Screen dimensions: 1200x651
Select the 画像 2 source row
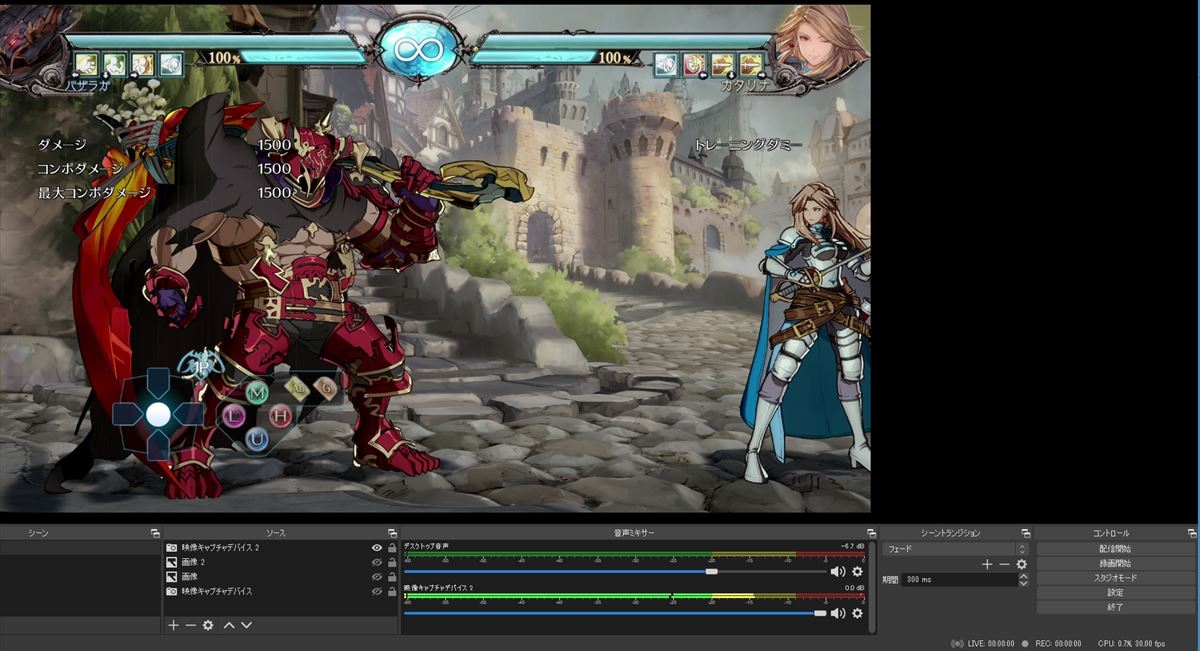pyautogui.click(x=281, y=562)
